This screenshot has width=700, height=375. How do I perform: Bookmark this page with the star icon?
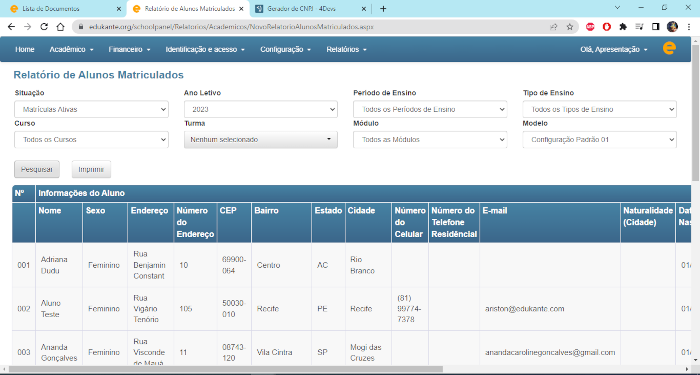point(570,27)
